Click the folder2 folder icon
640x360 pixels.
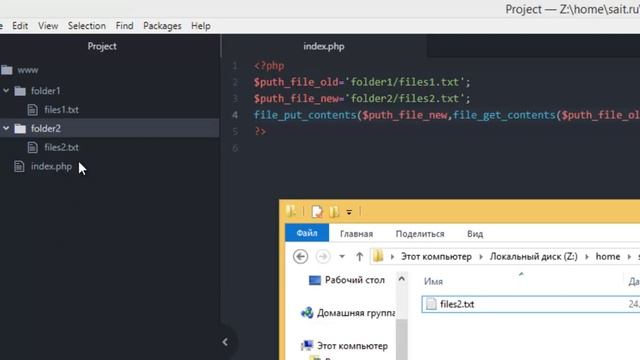[x=20, y=129]
